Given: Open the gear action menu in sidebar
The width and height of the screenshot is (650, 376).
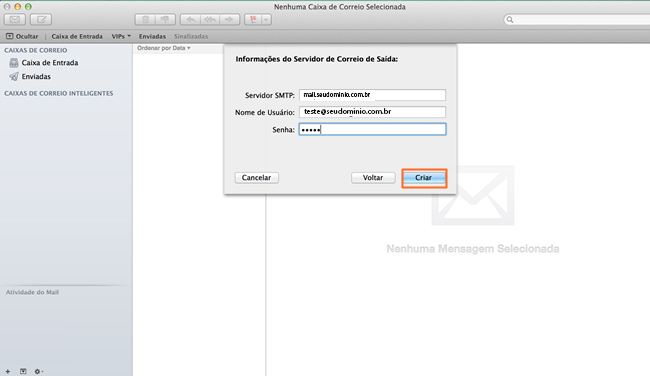Looking at the screenshot, I should (39, 371).
